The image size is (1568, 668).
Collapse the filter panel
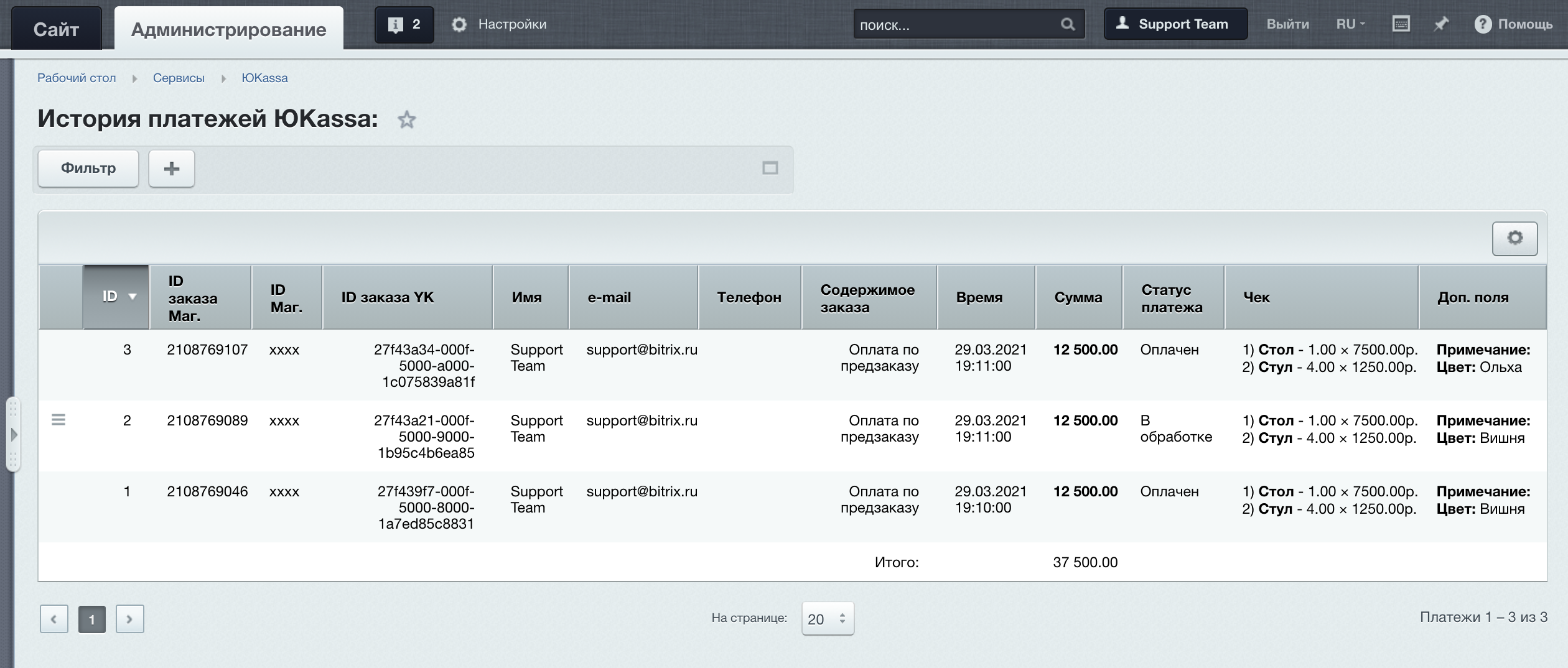tap(770, 168)
